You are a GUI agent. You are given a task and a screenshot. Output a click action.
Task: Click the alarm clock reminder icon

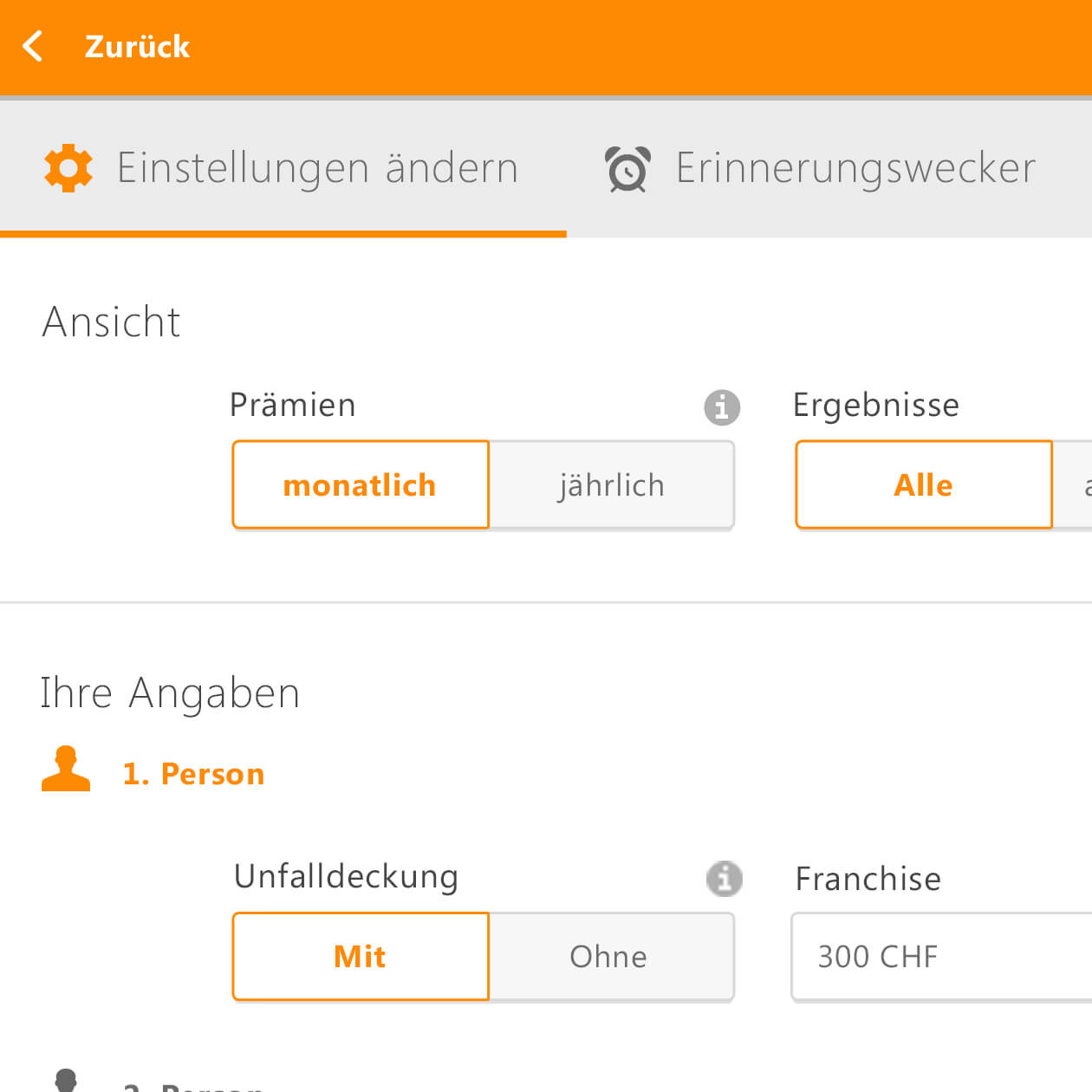tap(627, 168)
